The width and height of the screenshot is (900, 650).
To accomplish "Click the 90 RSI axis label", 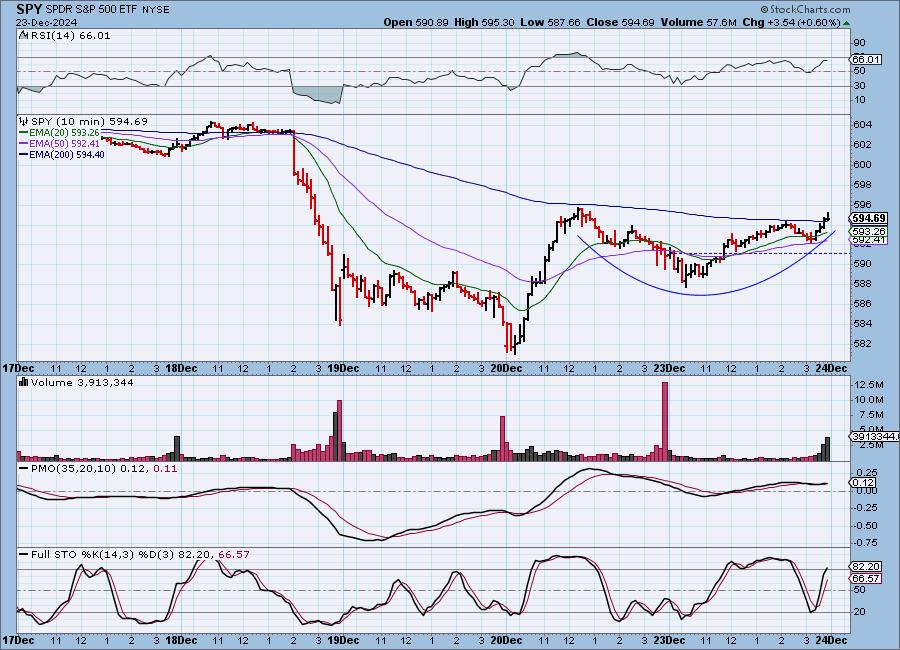I will (x=859, y=42).
